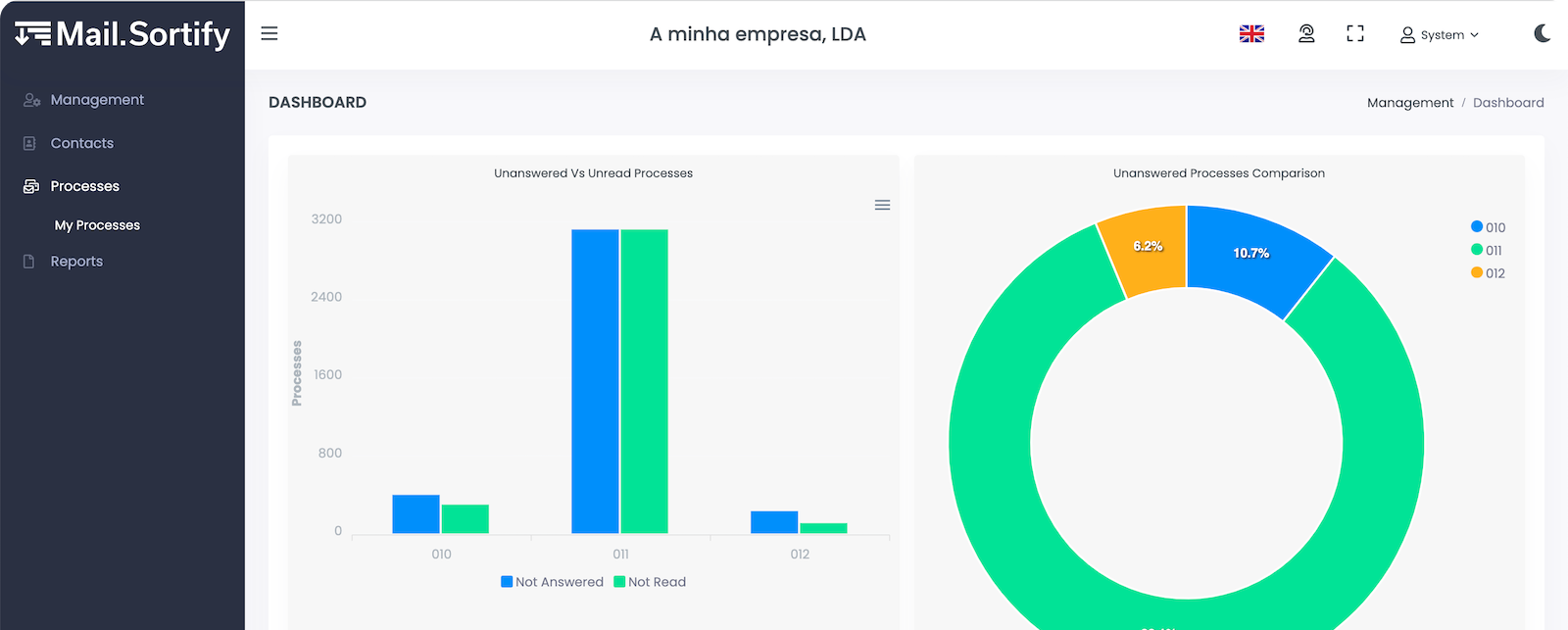Click the Processes y-axis title
This screenshot has width=1568, height=630.
click(x=297, y=373)
